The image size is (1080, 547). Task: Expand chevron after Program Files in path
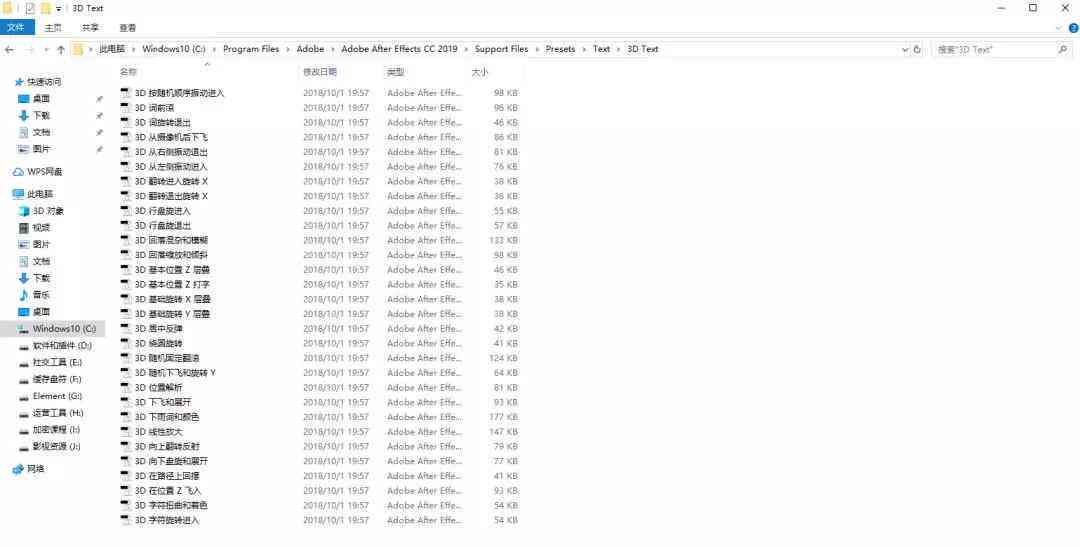coord(288,50)
